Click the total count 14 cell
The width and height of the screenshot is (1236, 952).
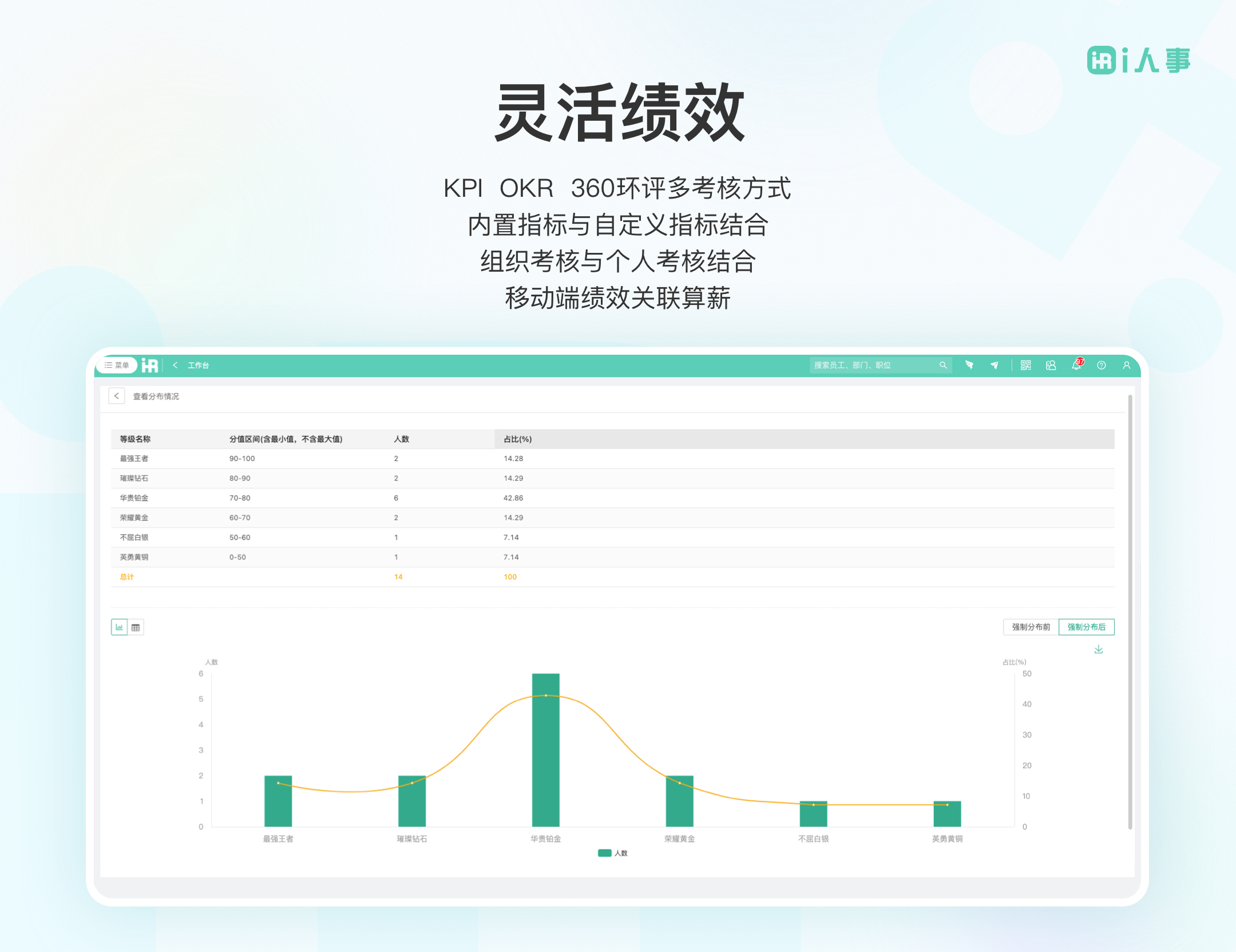click(398, 577)
